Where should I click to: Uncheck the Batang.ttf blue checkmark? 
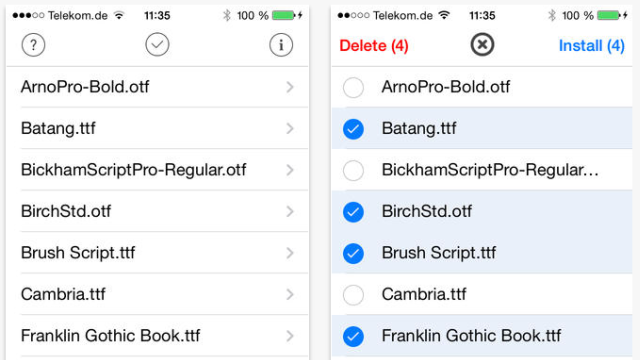coord(353,129)
